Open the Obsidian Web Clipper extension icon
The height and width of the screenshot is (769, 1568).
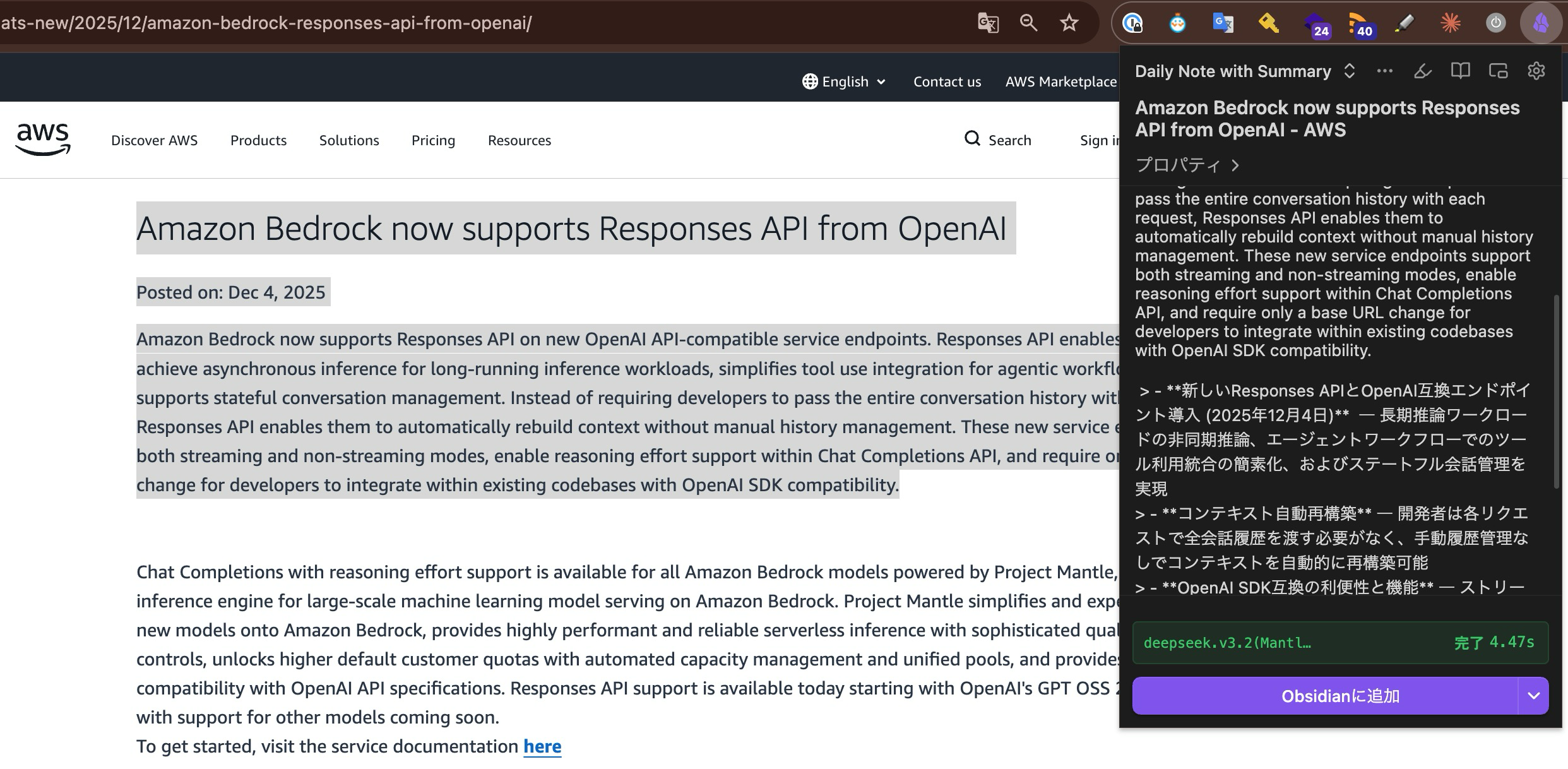pyautogui.click(x=1542, y=23)
